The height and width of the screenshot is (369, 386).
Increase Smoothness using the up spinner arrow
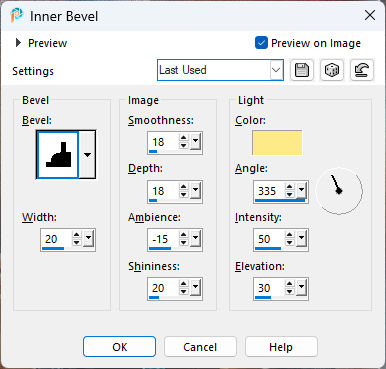coord(184,138)
